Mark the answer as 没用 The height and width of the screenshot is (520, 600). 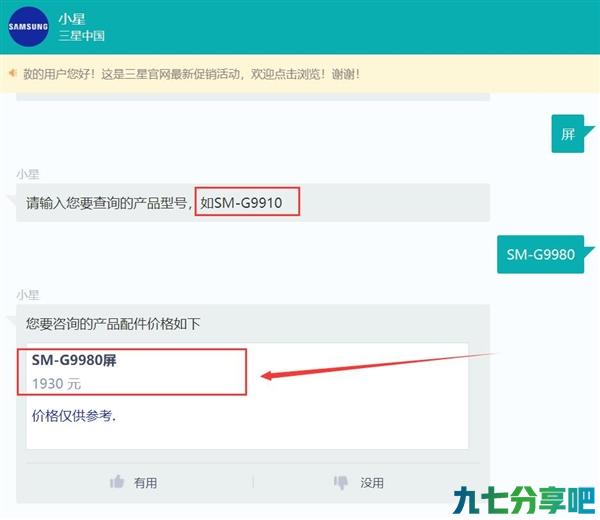[359, 483]
